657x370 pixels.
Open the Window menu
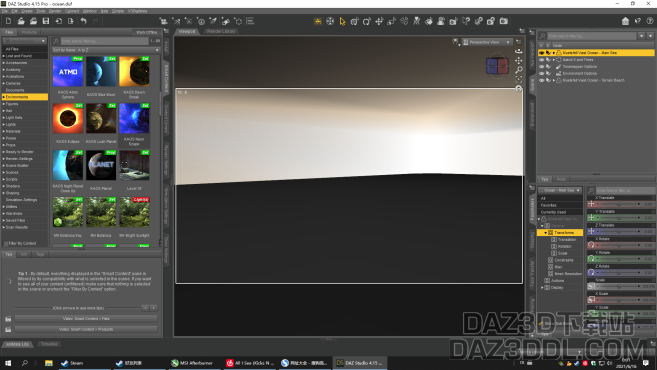coord(89,11)
